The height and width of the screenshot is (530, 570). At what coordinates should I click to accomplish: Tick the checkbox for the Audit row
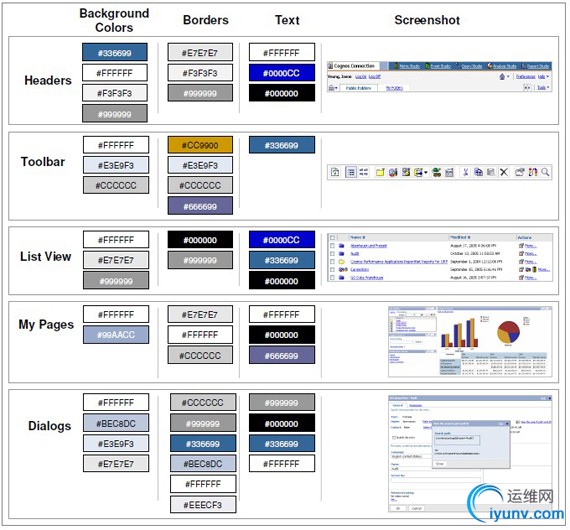click(x=332, y=254)
